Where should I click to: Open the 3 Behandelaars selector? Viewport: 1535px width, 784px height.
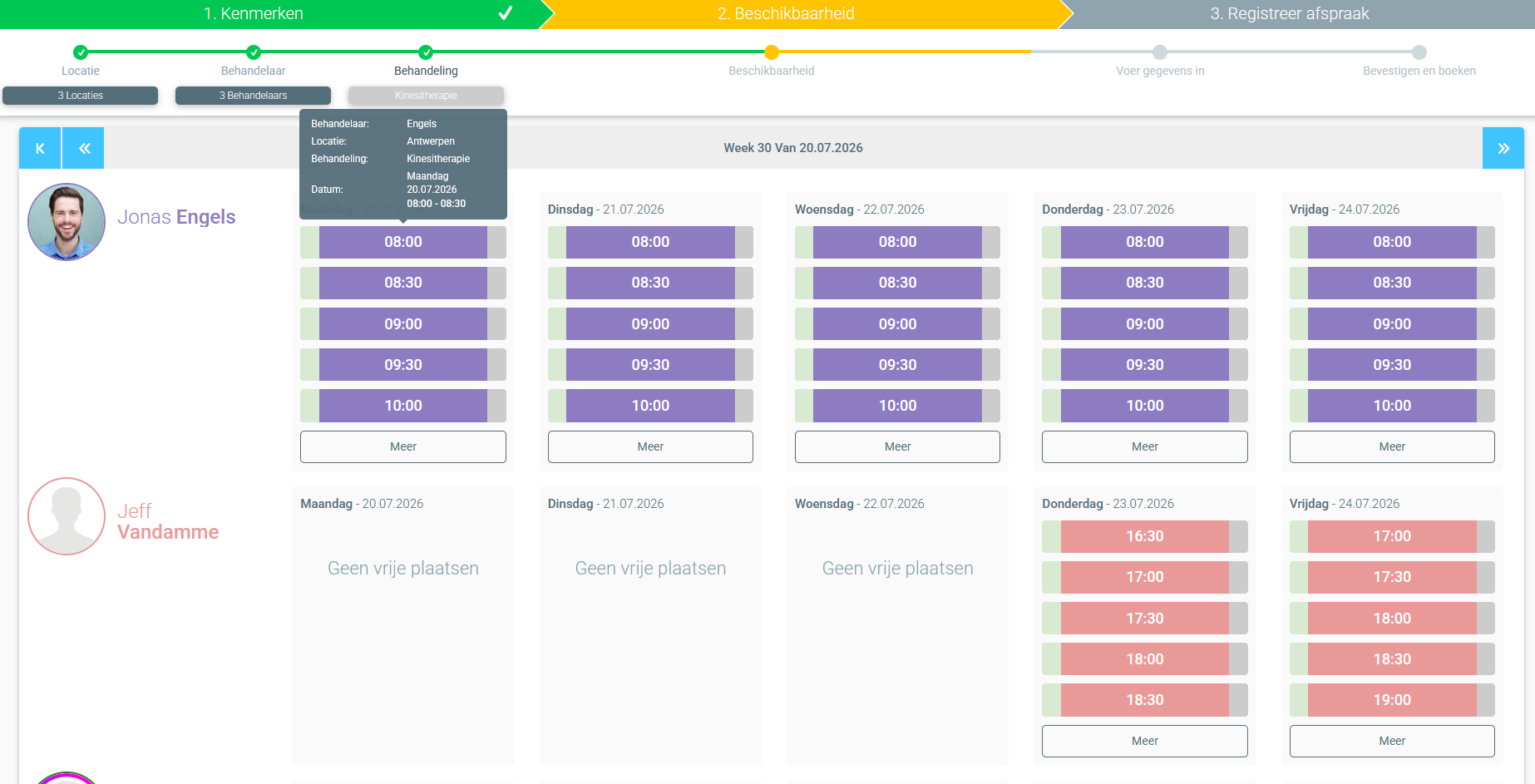point(253,96)
